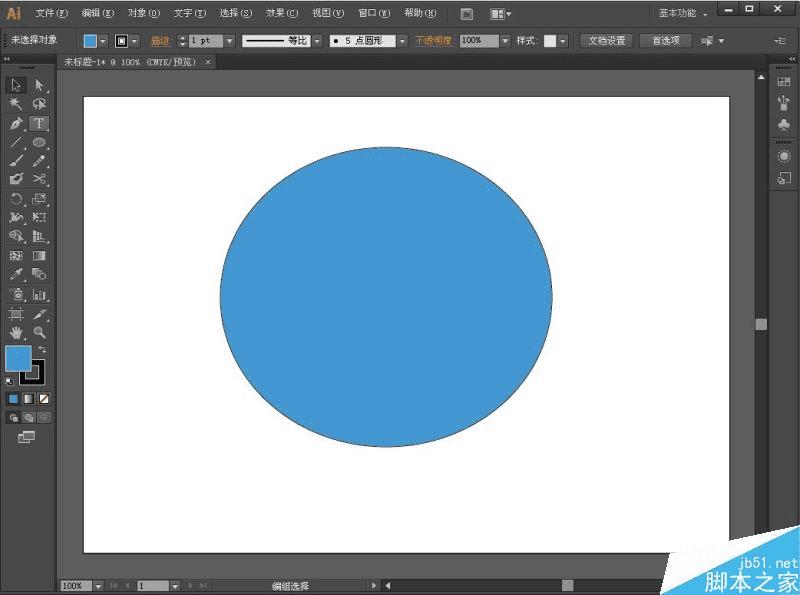Open the 文件 menu
Image resolution: width=800 pixels, height=595 pixels.
52,14
